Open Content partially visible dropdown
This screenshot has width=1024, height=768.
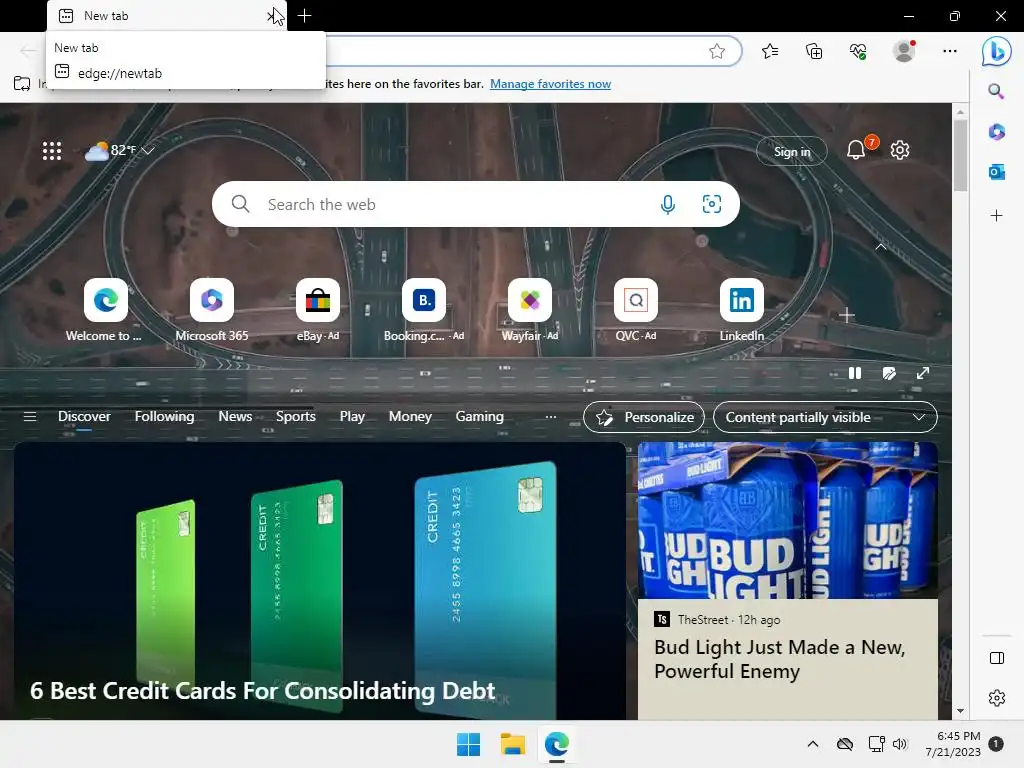[825, 417]
